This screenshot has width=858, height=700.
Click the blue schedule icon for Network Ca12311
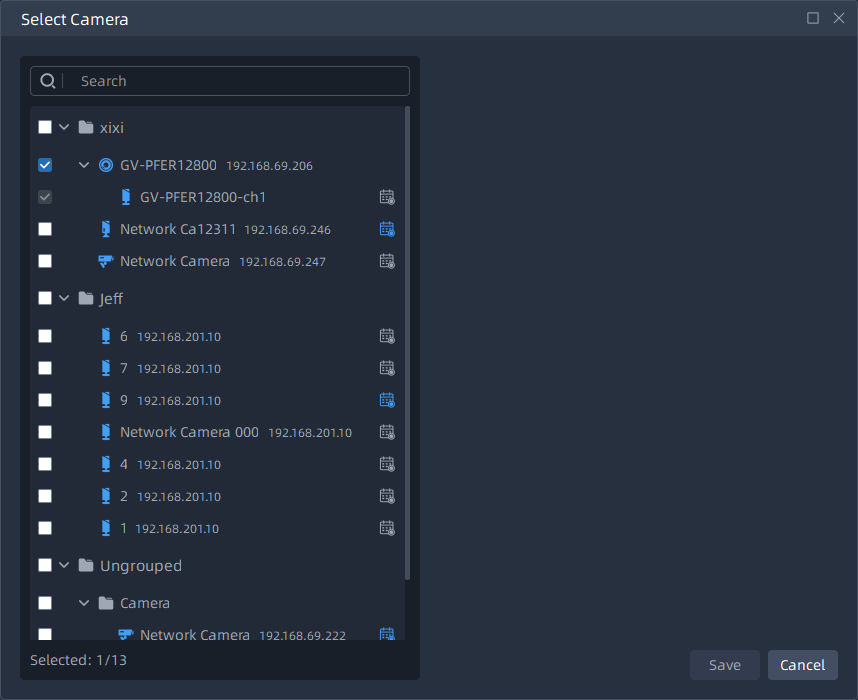coord(387,229)
